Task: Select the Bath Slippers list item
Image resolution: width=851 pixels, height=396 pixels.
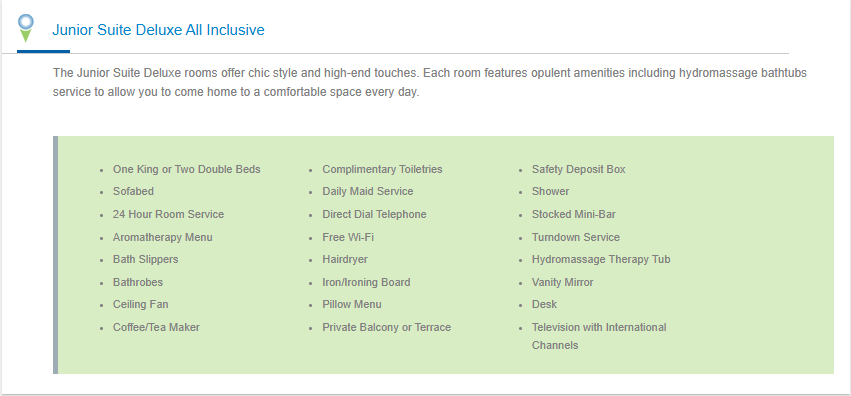Action: point(145,259)
